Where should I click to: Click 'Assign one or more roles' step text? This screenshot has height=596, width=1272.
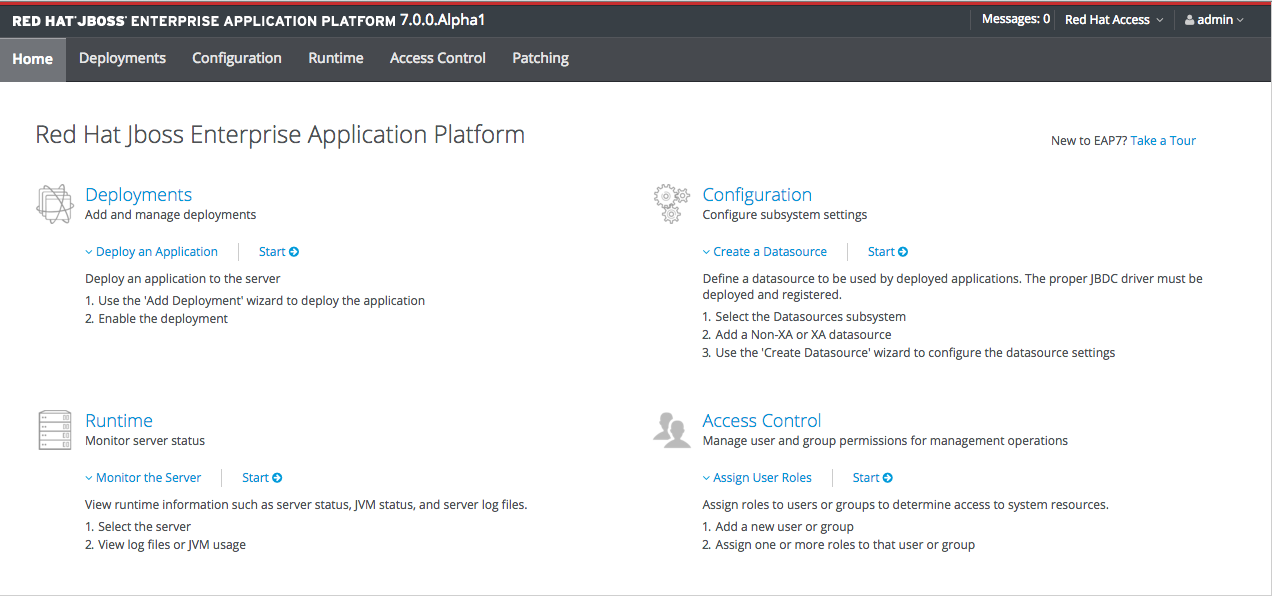coord(845,545)
